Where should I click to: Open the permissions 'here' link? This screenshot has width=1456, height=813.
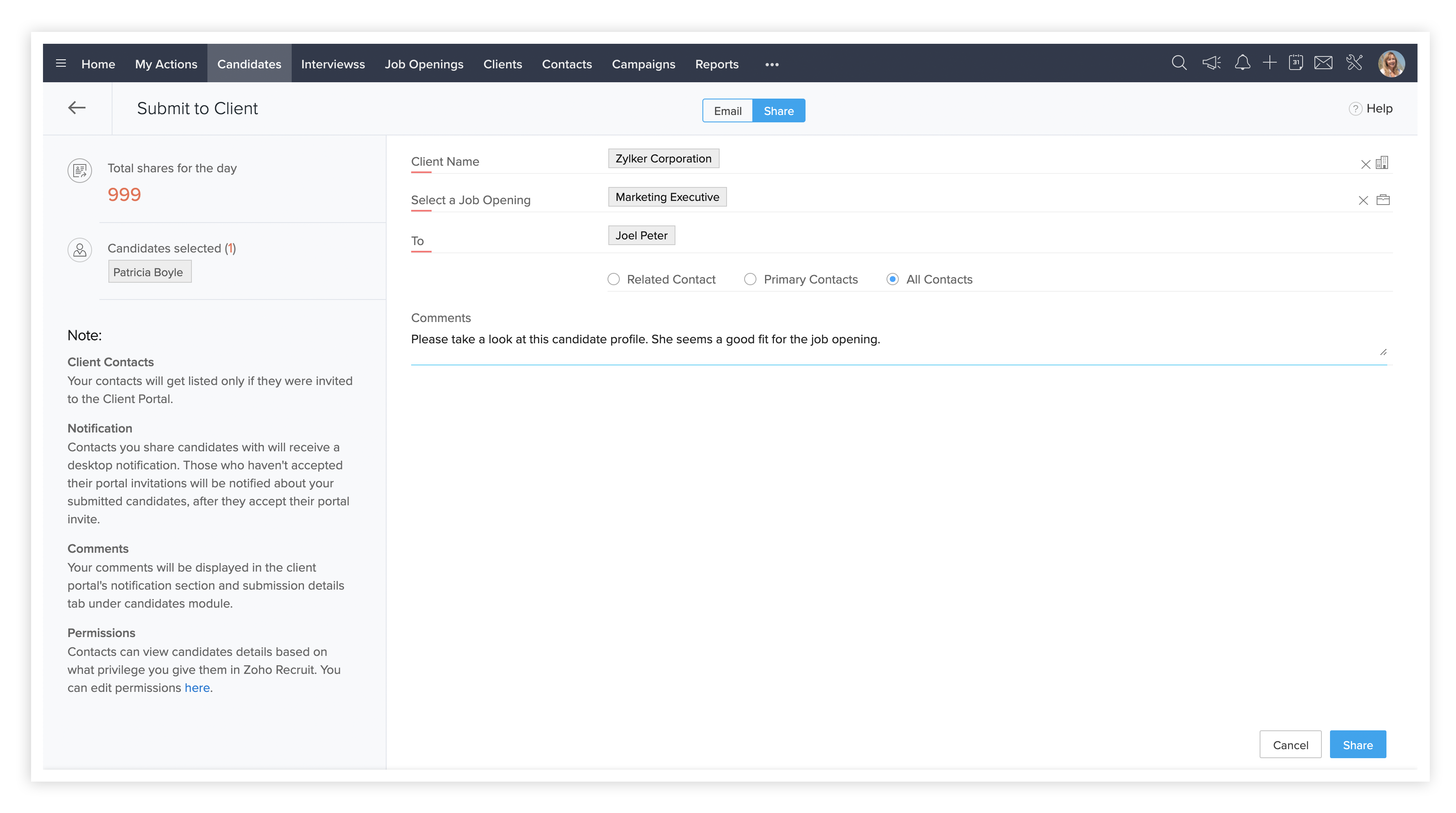197,687
